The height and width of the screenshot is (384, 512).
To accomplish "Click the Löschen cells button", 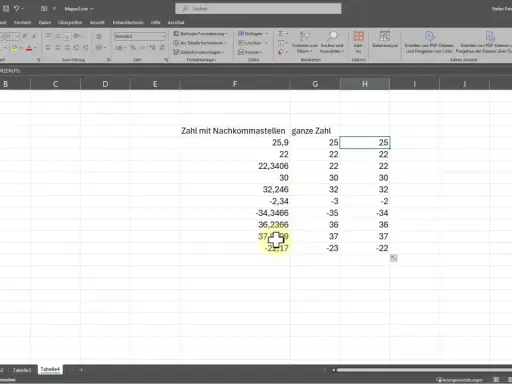I will coord(253,43).
